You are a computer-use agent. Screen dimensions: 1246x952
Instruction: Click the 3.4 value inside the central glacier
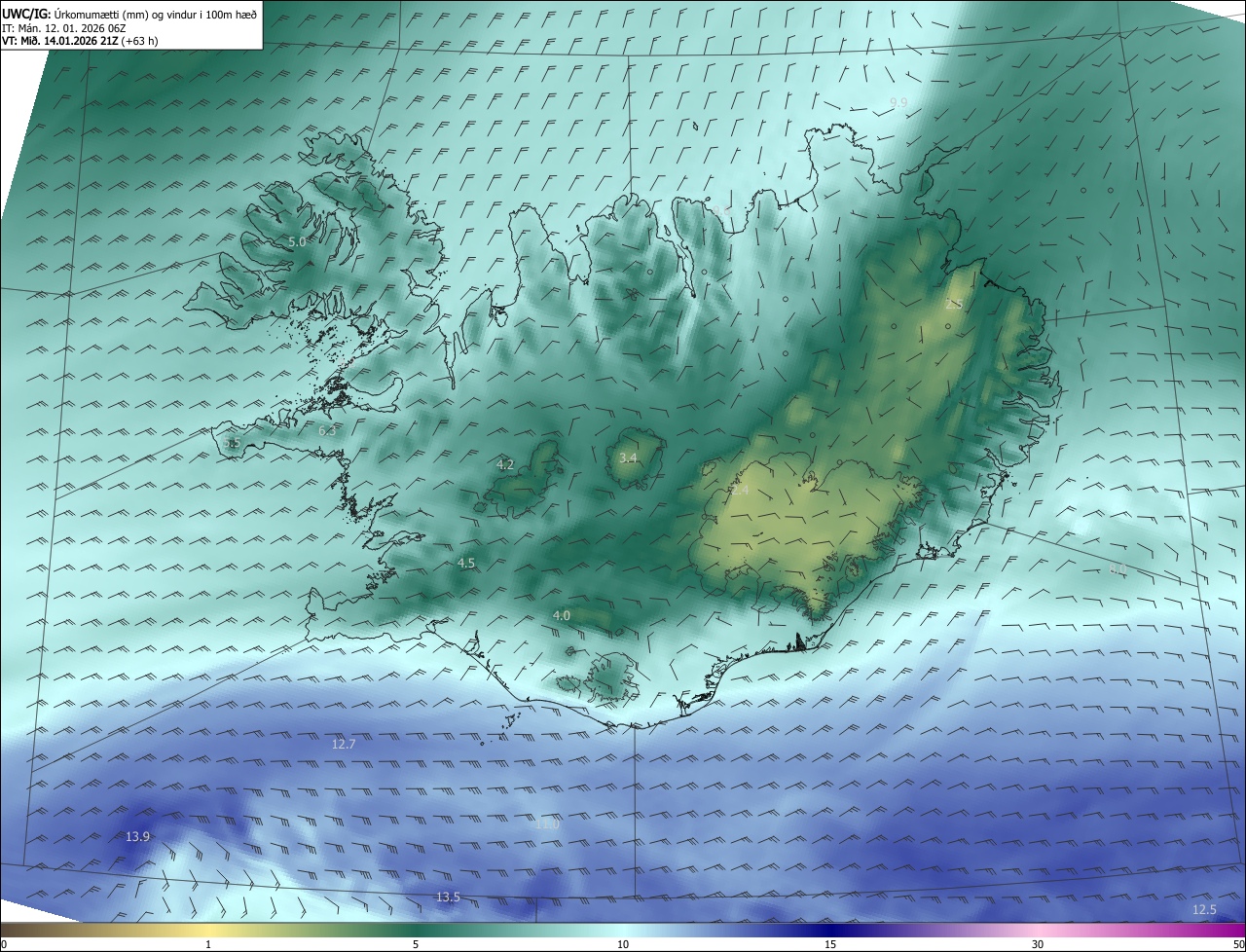(x=628, y=458)
